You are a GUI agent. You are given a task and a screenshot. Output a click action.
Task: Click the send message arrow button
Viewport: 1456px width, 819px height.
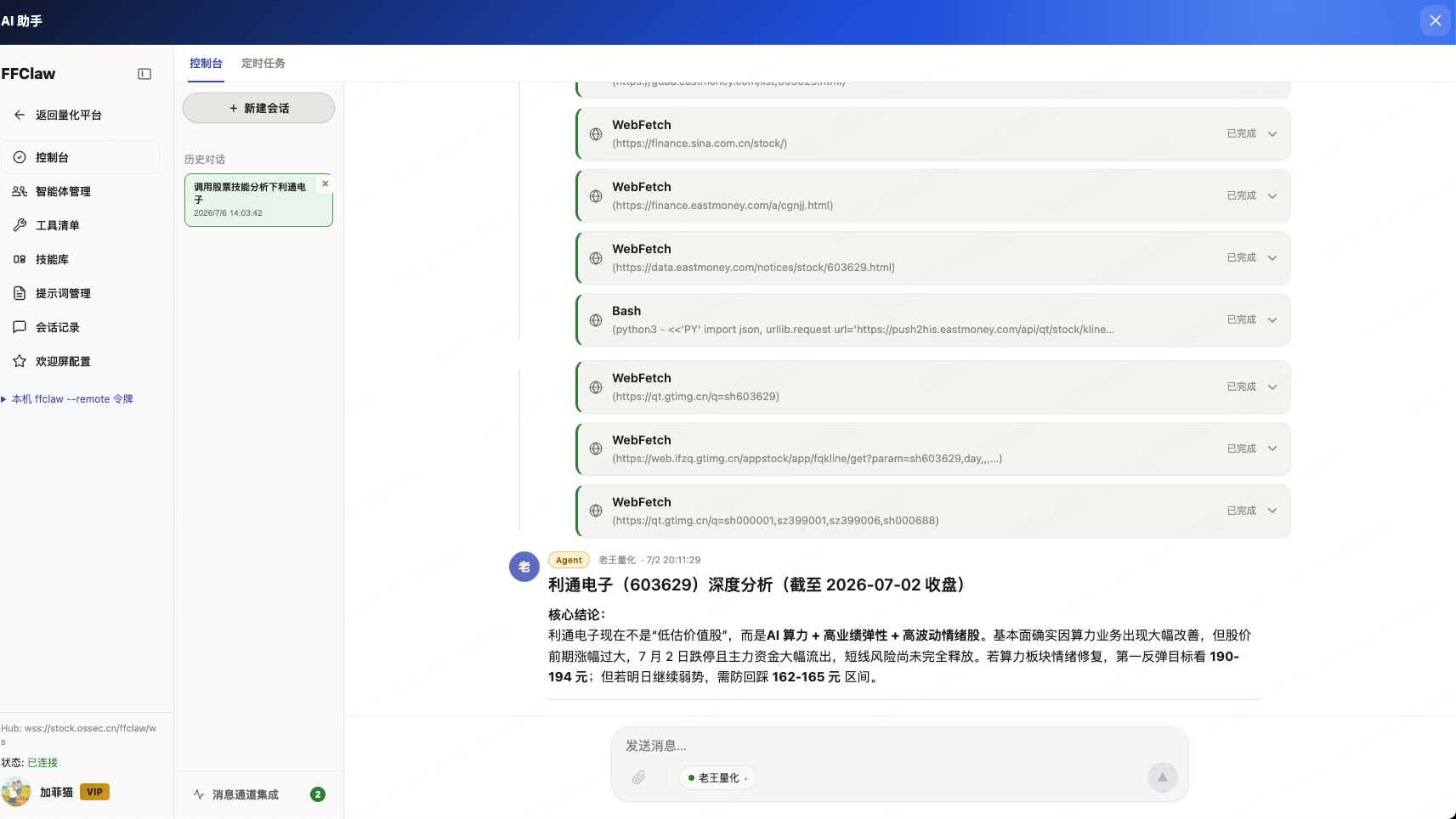click(x=1163, y=777)
